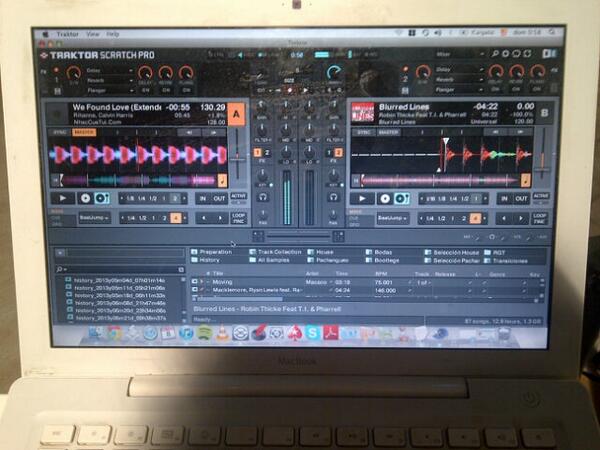The image size is (600, 450).
Task: Set loop IN point on Deck B
Action: (504, 198)
